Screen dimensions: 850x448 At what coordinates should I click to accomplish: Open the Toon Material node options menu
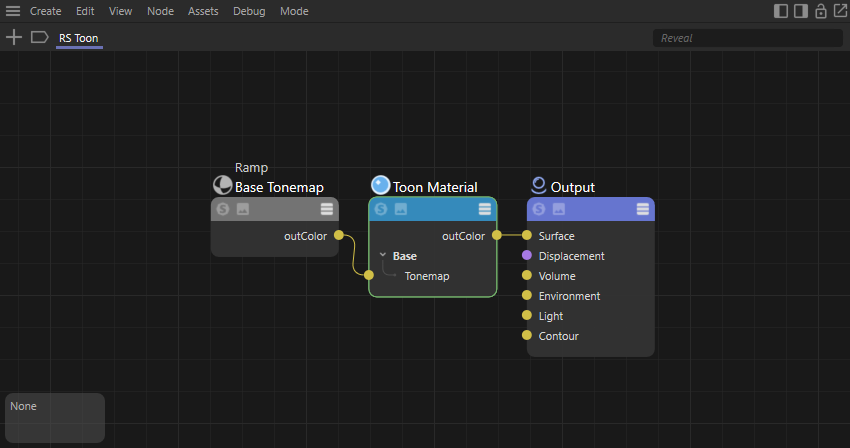pos(485,209)
